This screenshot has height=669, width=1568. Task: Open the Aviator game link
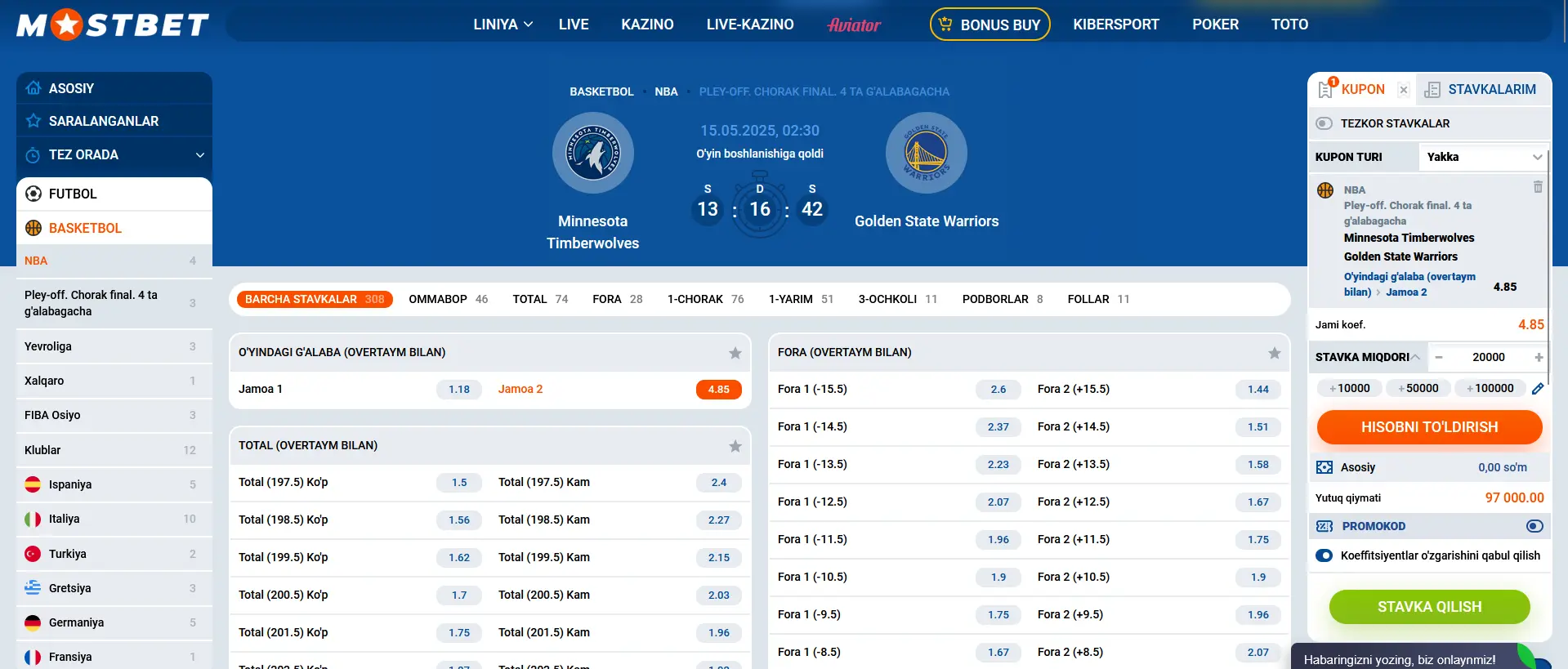[854, 25]
